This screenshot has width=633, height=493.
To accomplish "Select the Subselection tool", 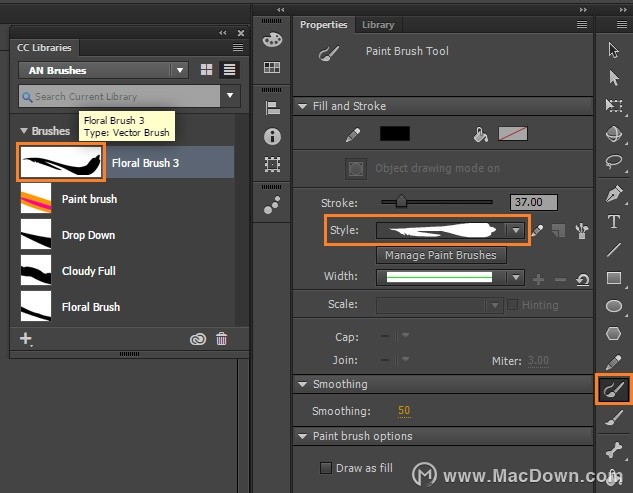I will (x=614, y=78).
